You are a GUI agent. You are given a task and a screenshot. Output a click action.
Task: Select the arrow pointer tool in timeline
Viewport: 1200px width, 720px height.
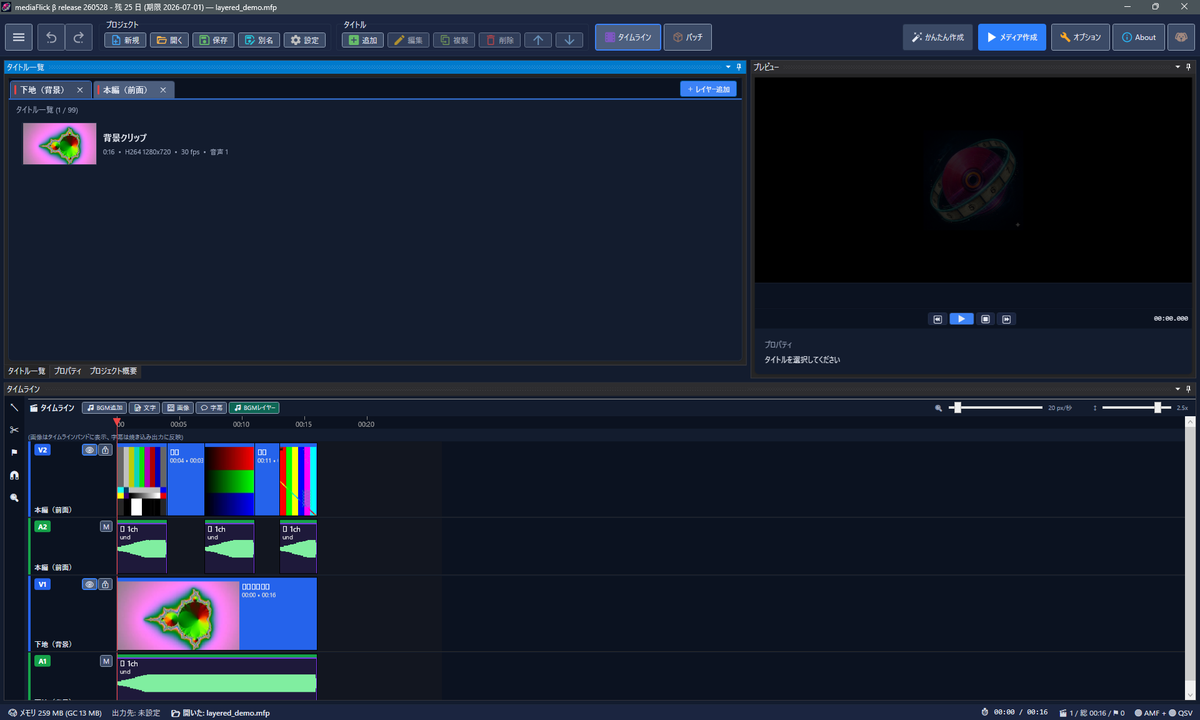click(x=14, y=408)
